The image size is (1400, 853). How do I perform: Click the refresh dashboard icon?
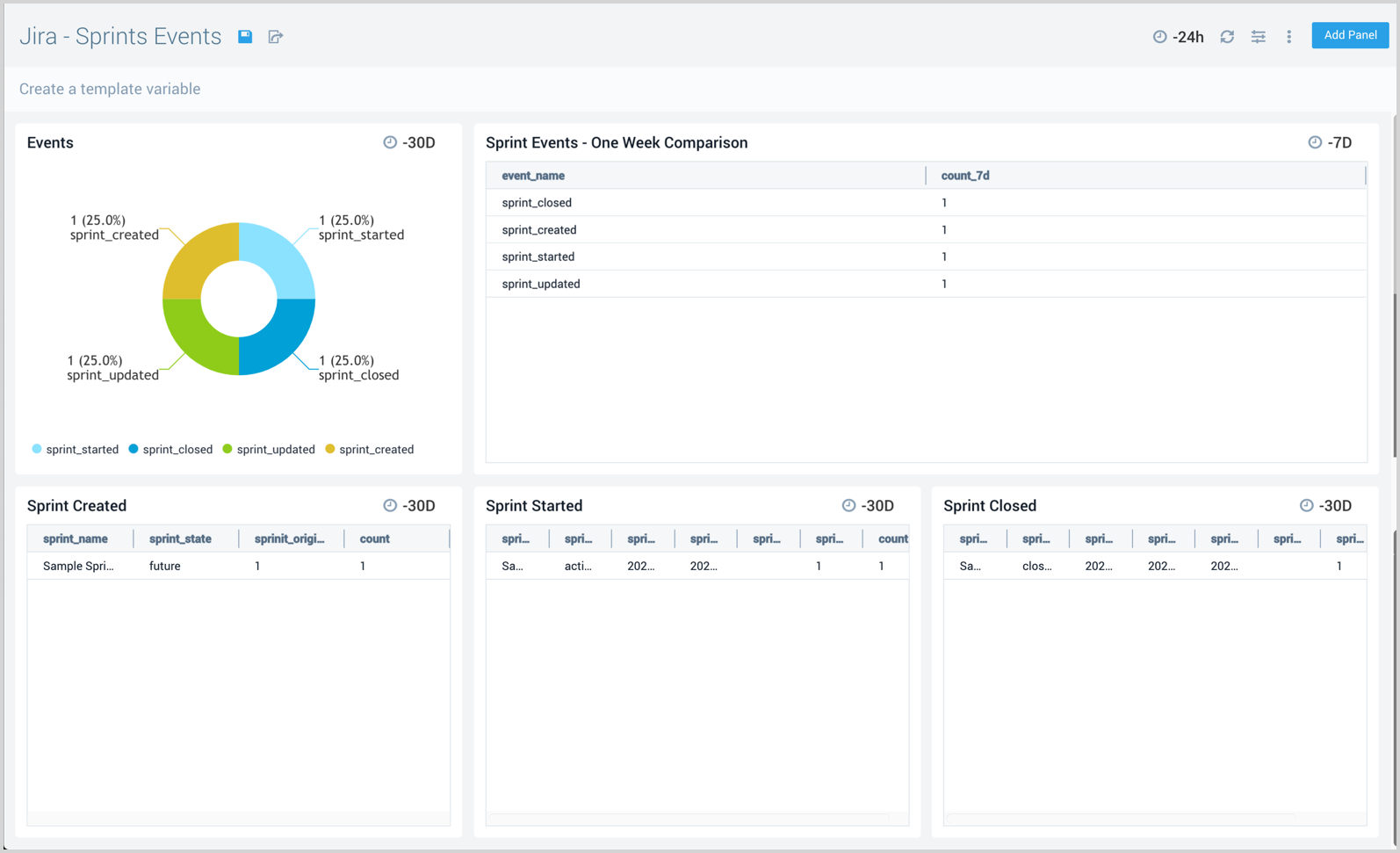click(x=1227, y=37)
